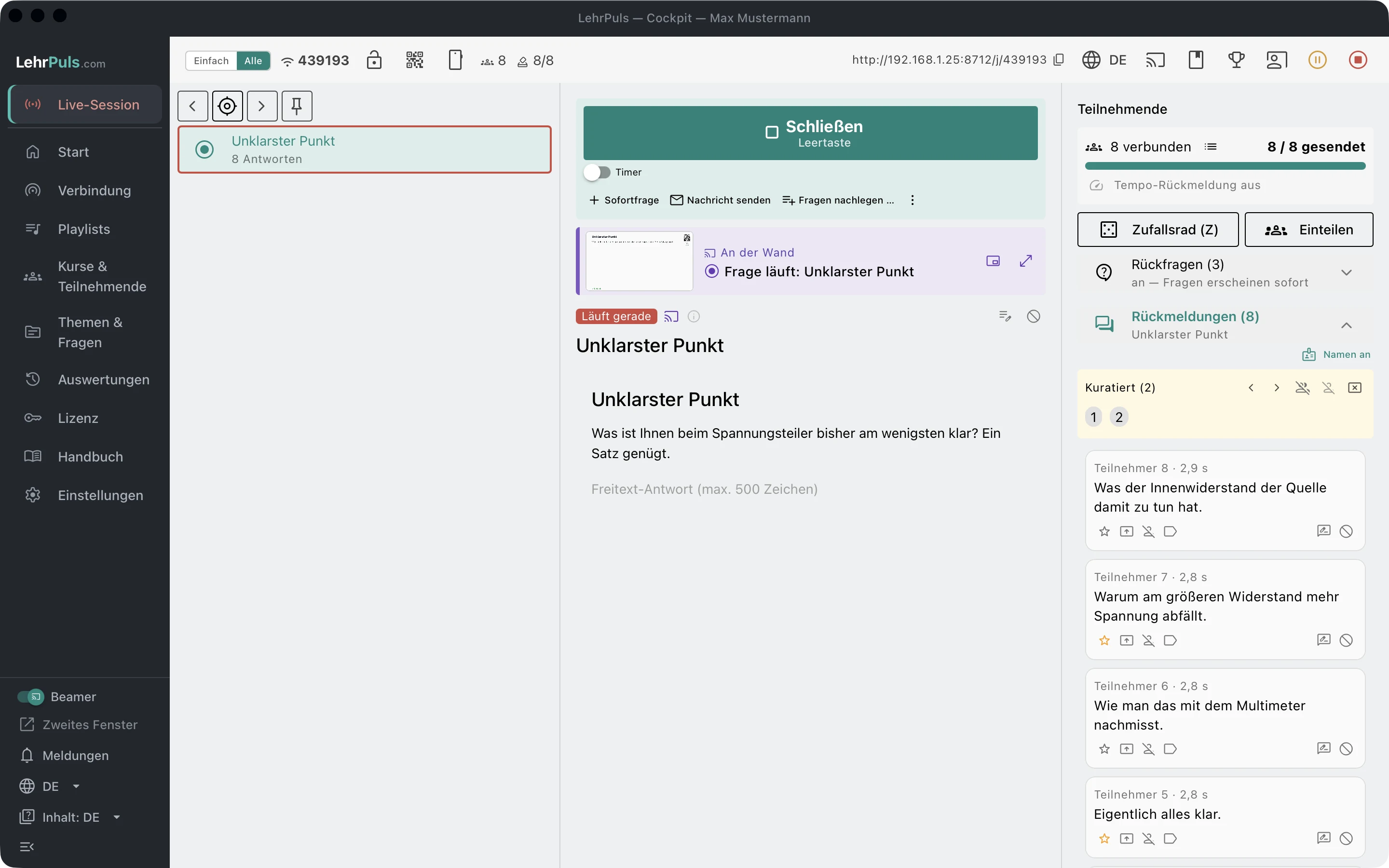Expand the Rückfragen (3) section

[x=1225, y=272]
